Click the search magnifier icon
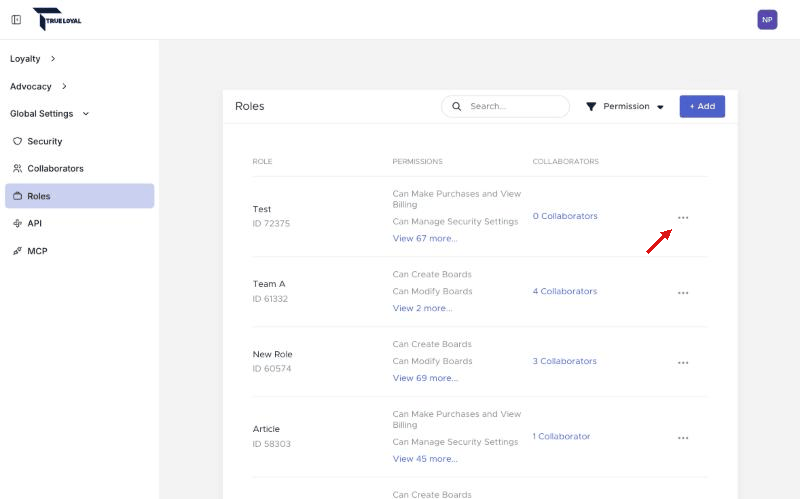Screen dimensions: 800x499 (x=457, y=106)
